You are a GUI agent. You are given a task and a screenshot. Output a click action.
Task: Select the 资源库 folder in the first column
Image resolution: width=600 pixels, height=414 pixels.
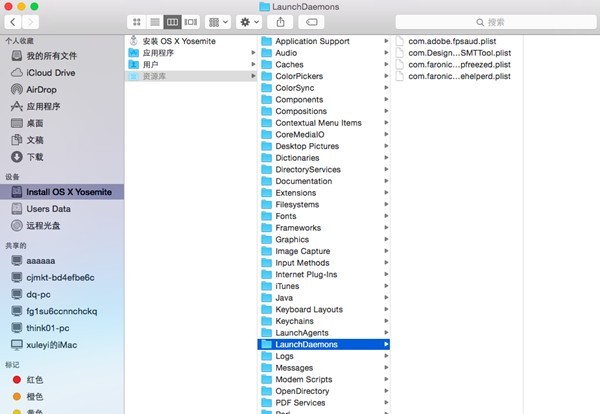coord(191,76)
